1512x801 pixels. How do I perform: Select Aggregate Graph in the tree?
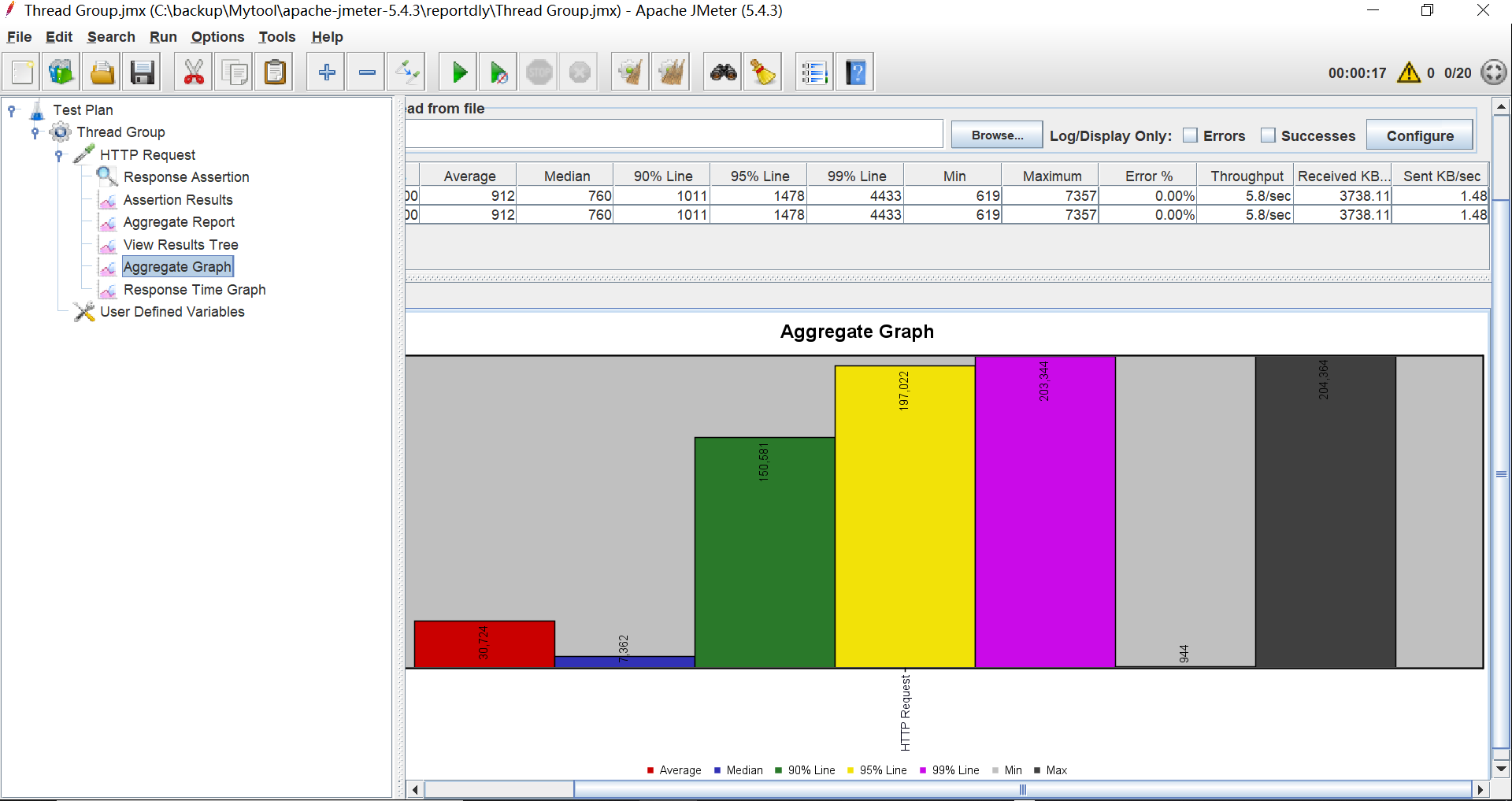(x=177, y=267)
